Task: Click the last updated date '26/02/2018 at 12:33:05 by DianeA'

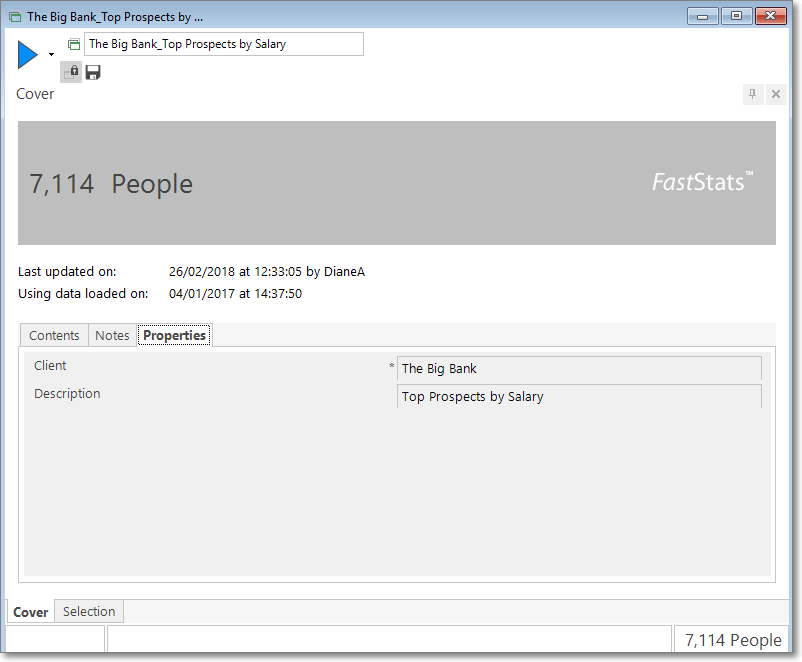Action: click(267, 272)
